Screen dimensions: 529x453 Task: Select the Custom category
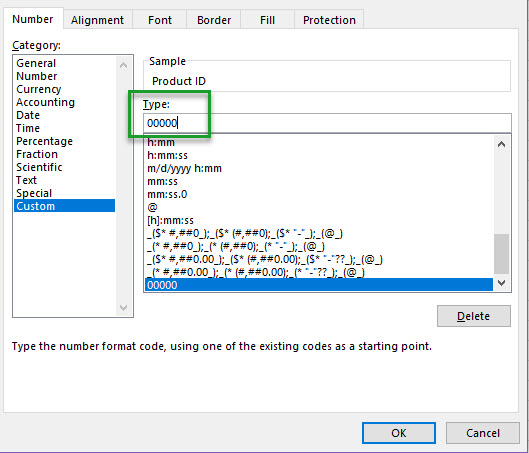tap(64, 206)
